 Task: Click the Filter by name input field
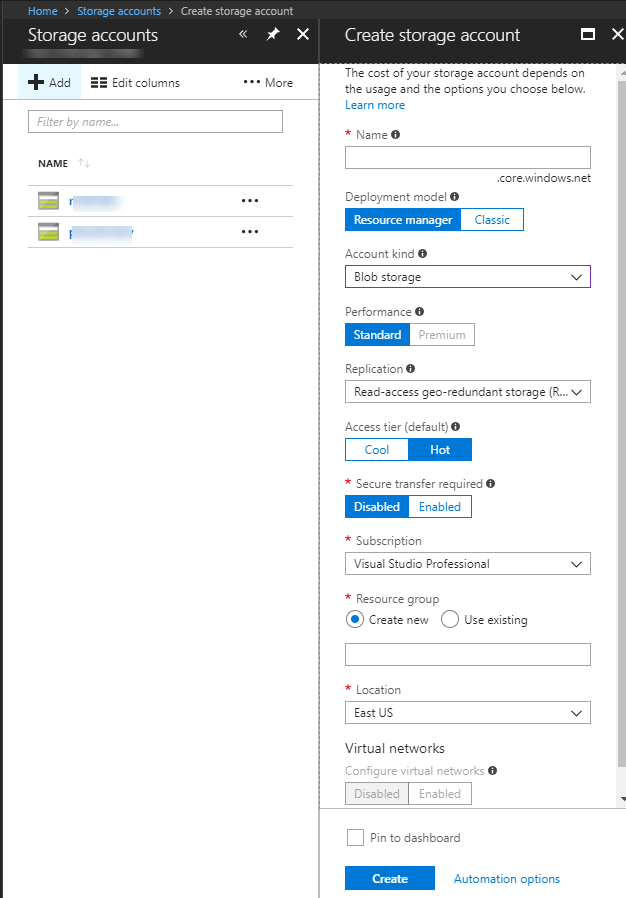point(155,120)
